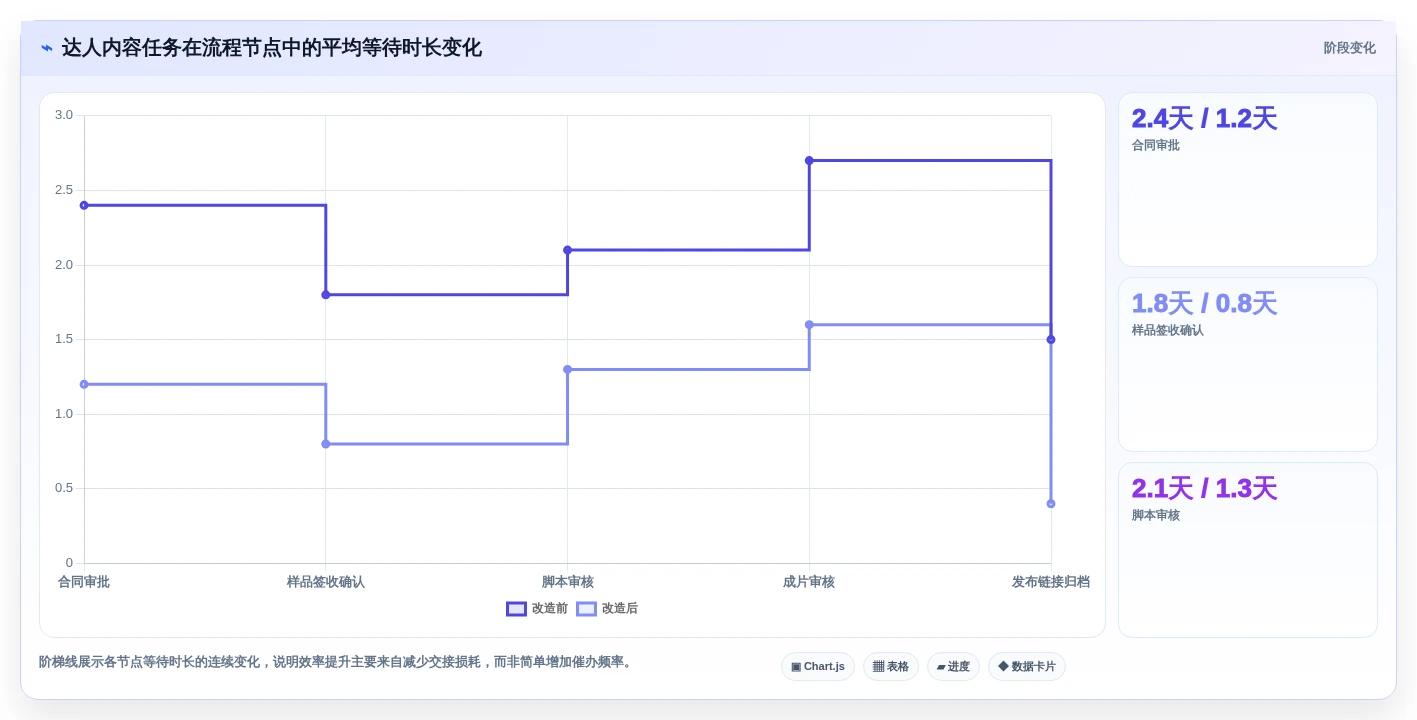Click the 改造后 legend color box
The image size is (1417, 720).
[x=586, y=608]
